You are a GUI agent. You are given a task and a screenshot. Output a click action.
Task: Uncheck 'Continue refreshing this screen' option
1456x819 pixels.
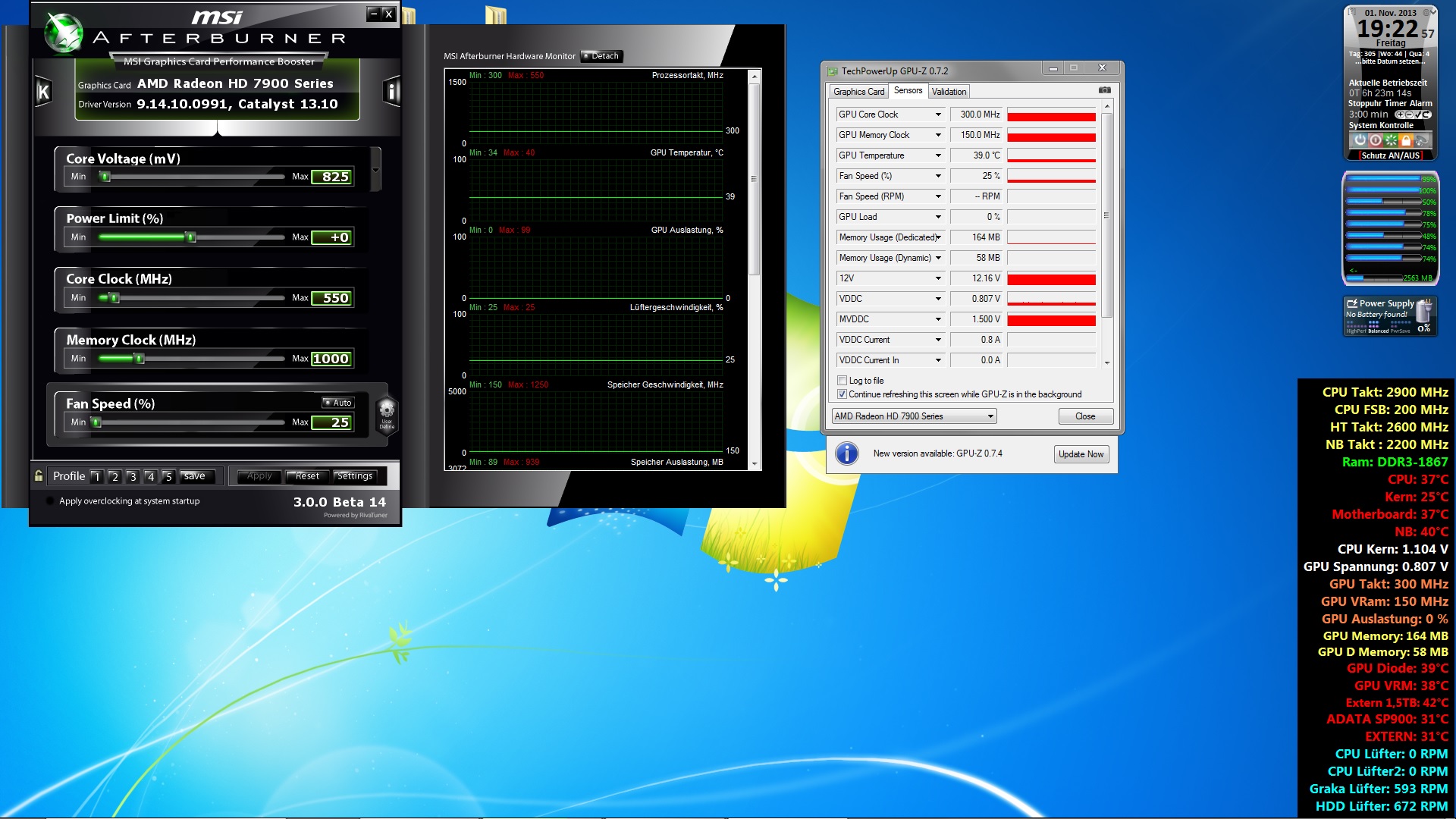[x=842, y=394]
